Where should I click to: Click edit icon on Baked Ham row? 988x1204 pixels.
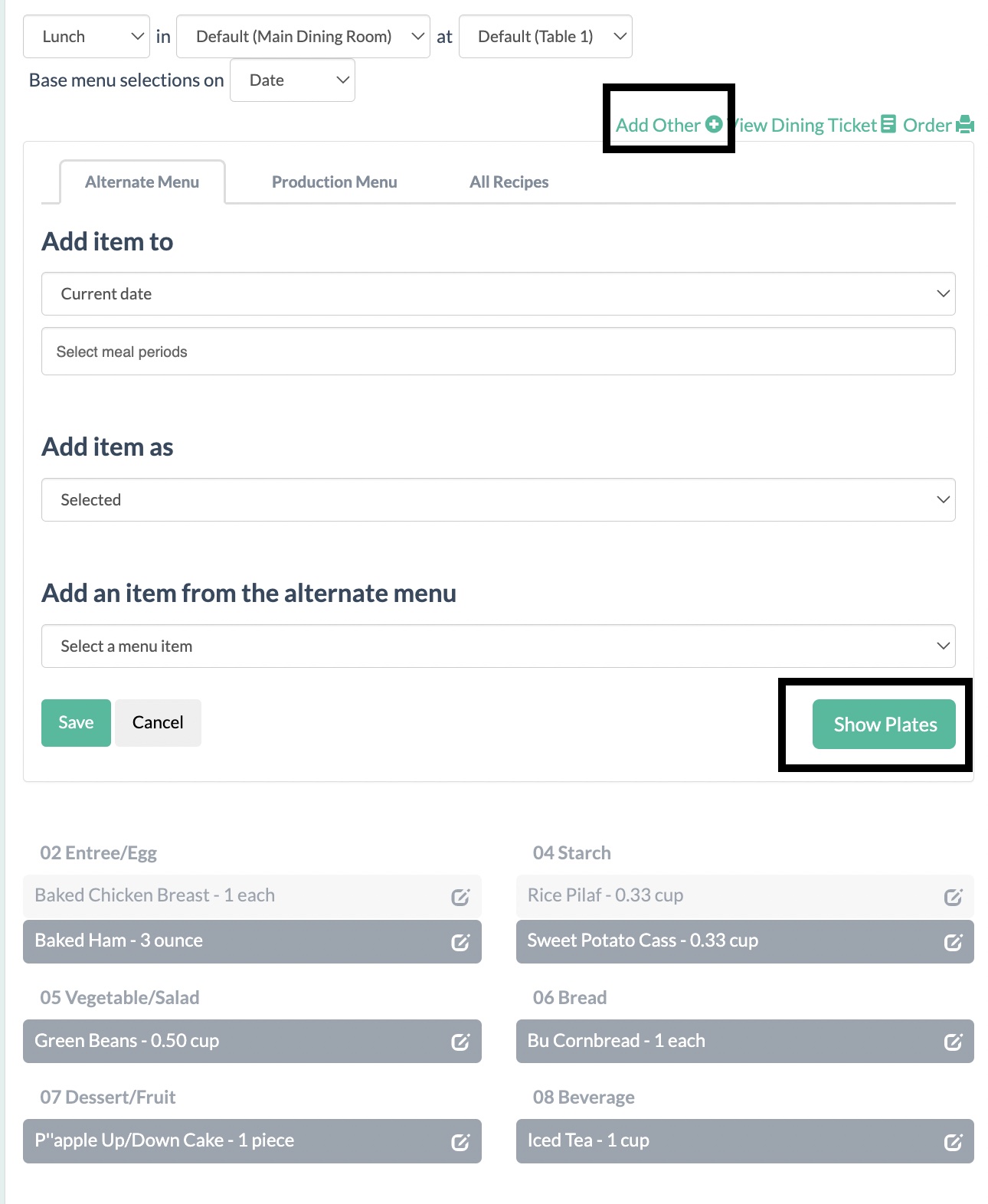coord(460,942)
